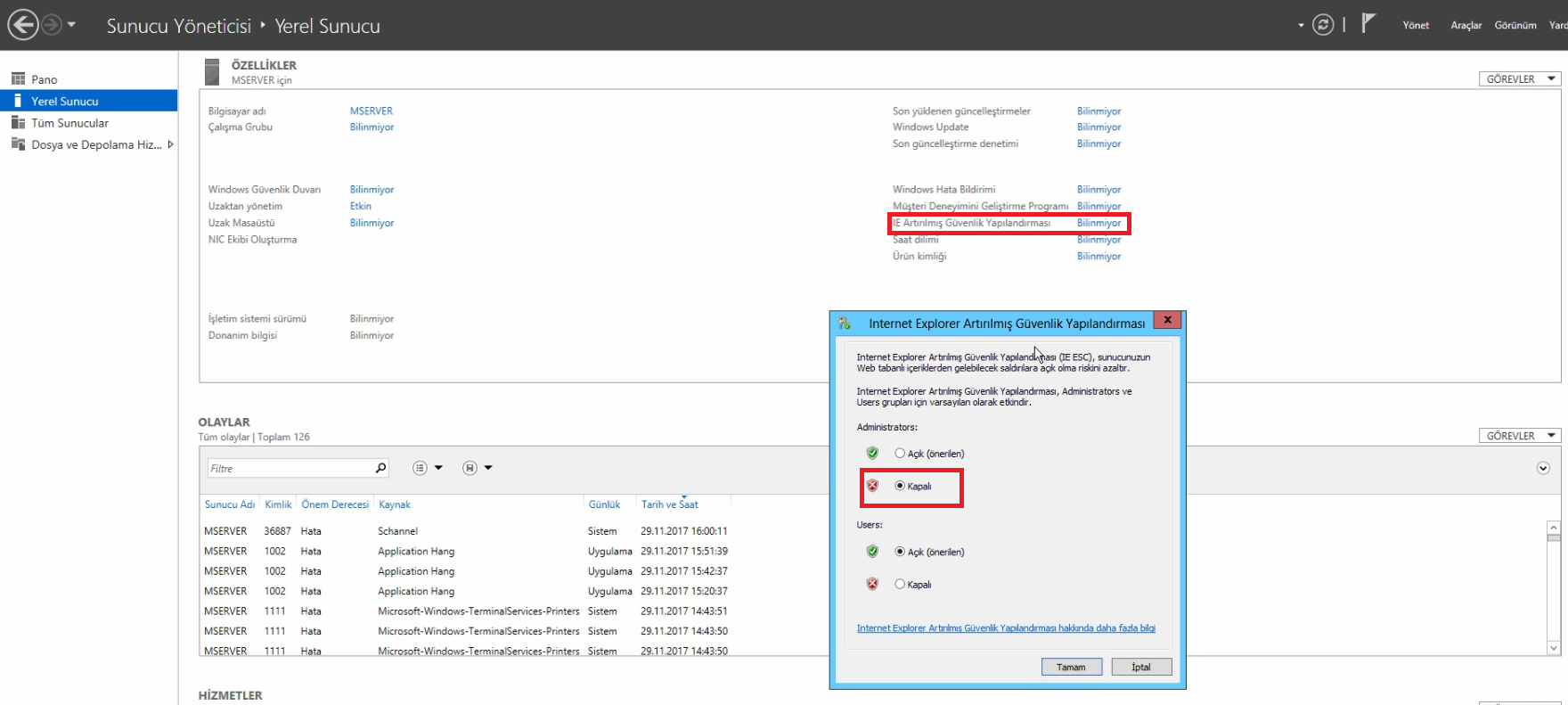The image size is (1568, 705).
Task: Click the Pano dashboard icon
Action: (x=18, y=78)
